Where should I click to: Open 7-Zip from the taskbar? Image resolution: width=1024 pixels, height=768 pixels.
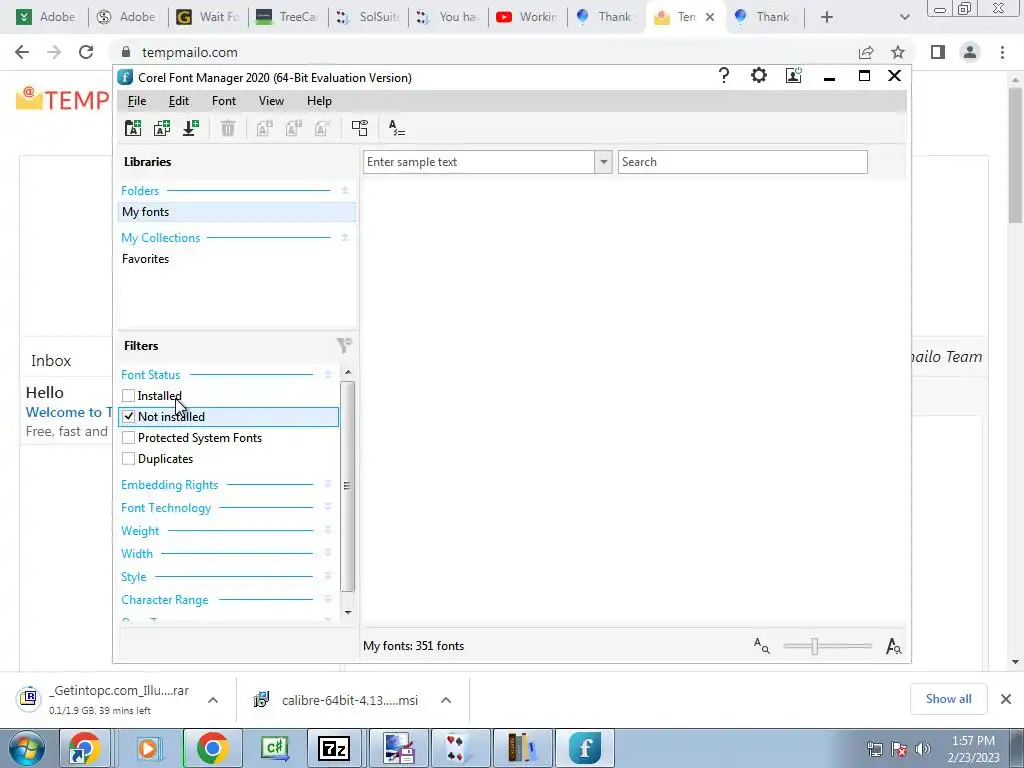[x=334, y=748]
